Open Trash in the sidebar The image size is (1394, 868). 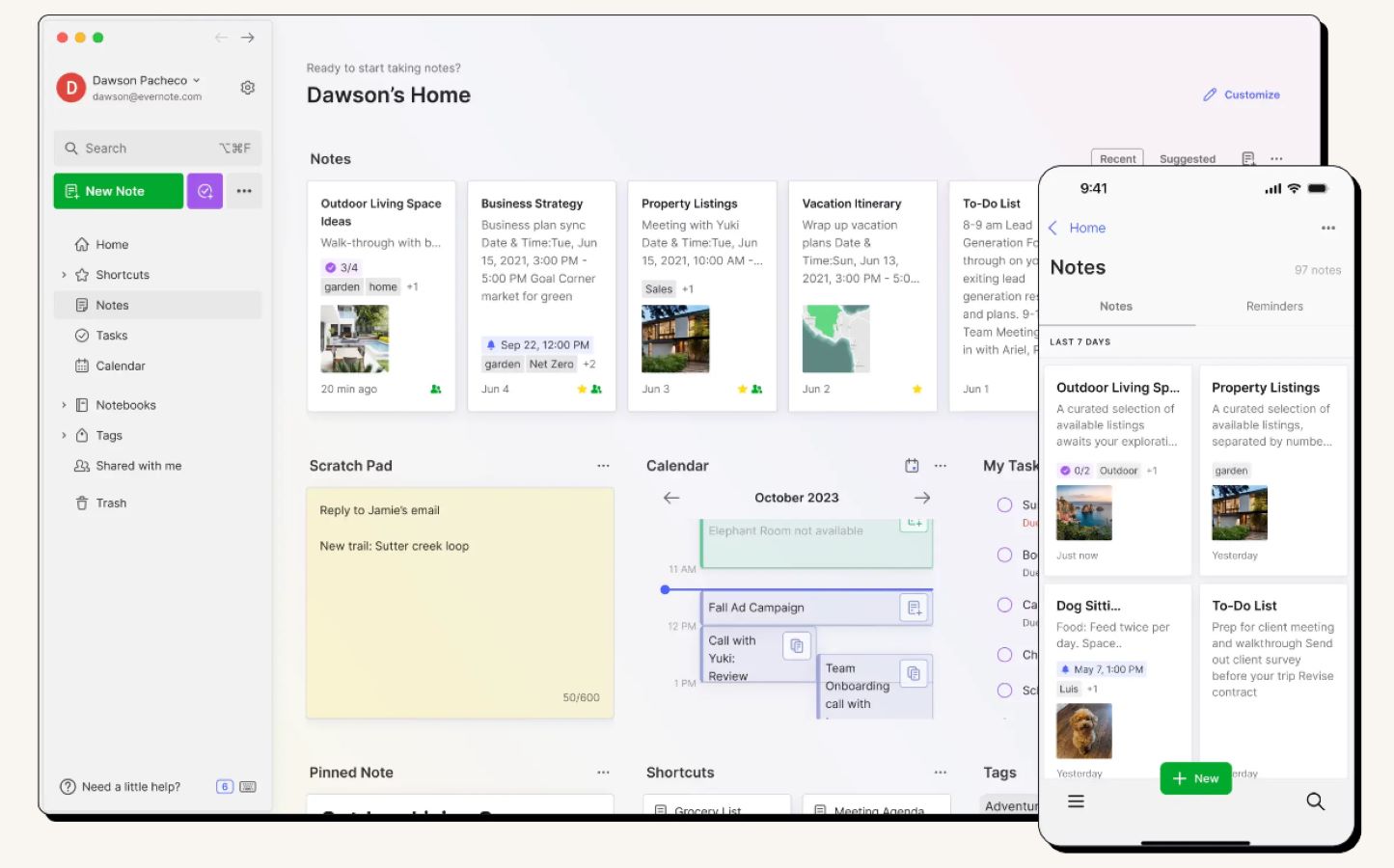(x=157, y=503)
